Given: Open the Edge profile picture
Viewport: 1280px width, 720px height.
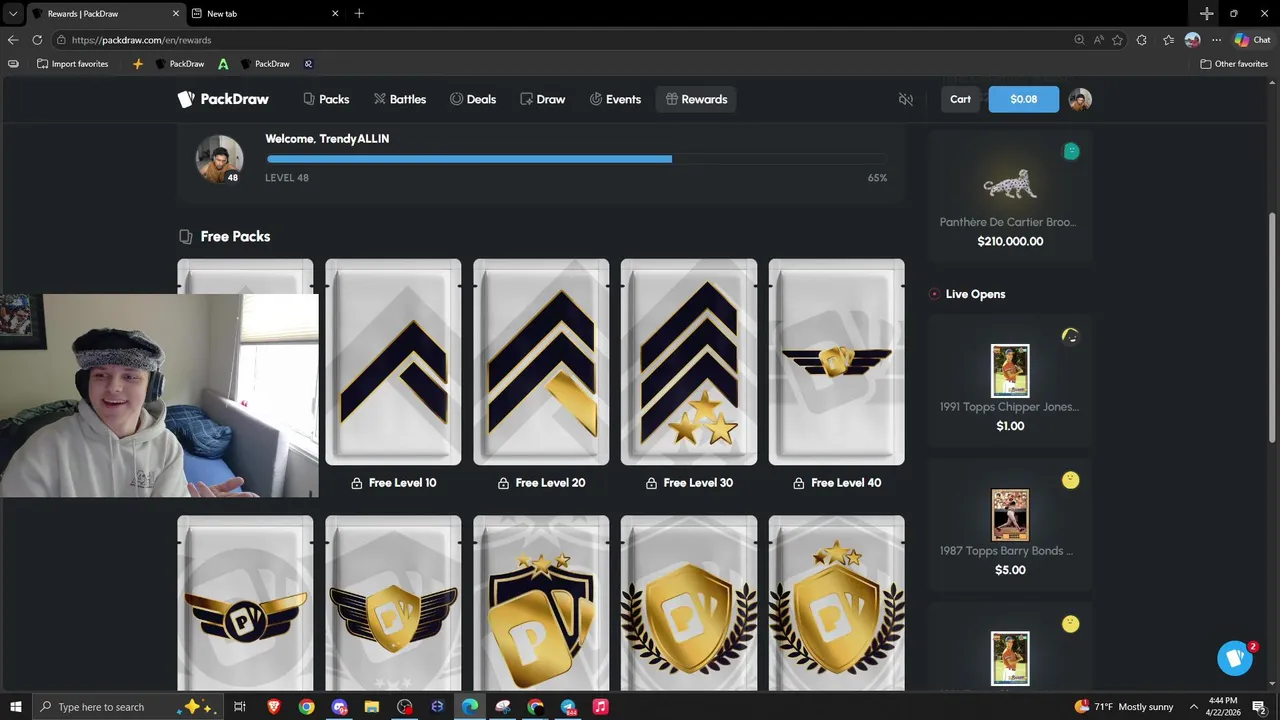Looking at the screenshot, I should [1192, 40].
